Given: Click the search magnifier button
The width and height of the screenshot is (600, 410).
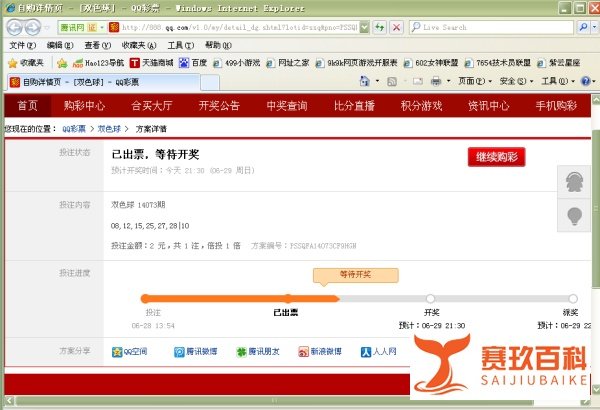Looking at the screenshot, I should point(583,28).
